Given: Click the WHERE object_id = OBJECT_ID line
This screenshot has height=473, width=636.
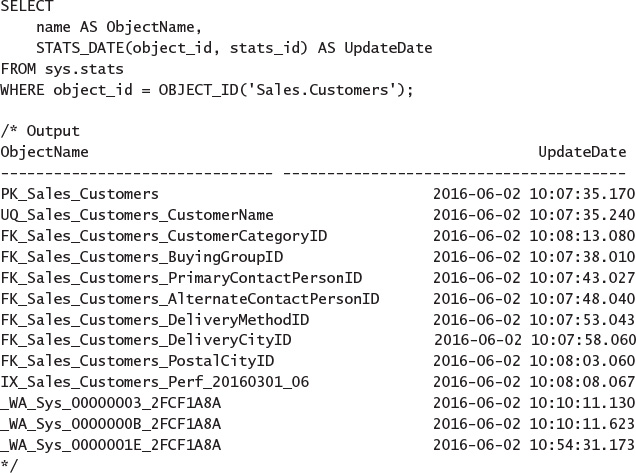Looking at the screenshot, I should coord(206,90).
